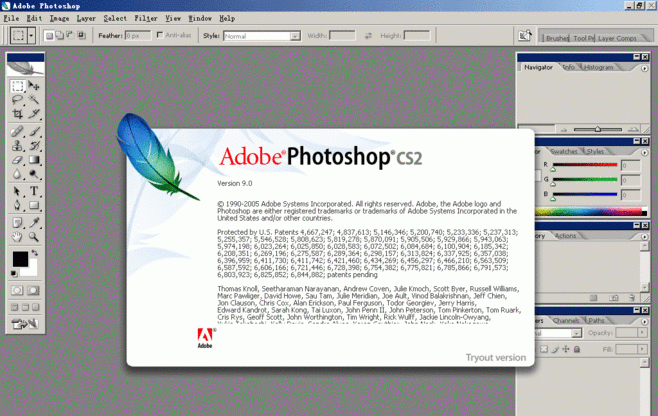Screen dimensions: 658x416
Task: Switch to the Channels tab
Action: click(x=566, y=321)
